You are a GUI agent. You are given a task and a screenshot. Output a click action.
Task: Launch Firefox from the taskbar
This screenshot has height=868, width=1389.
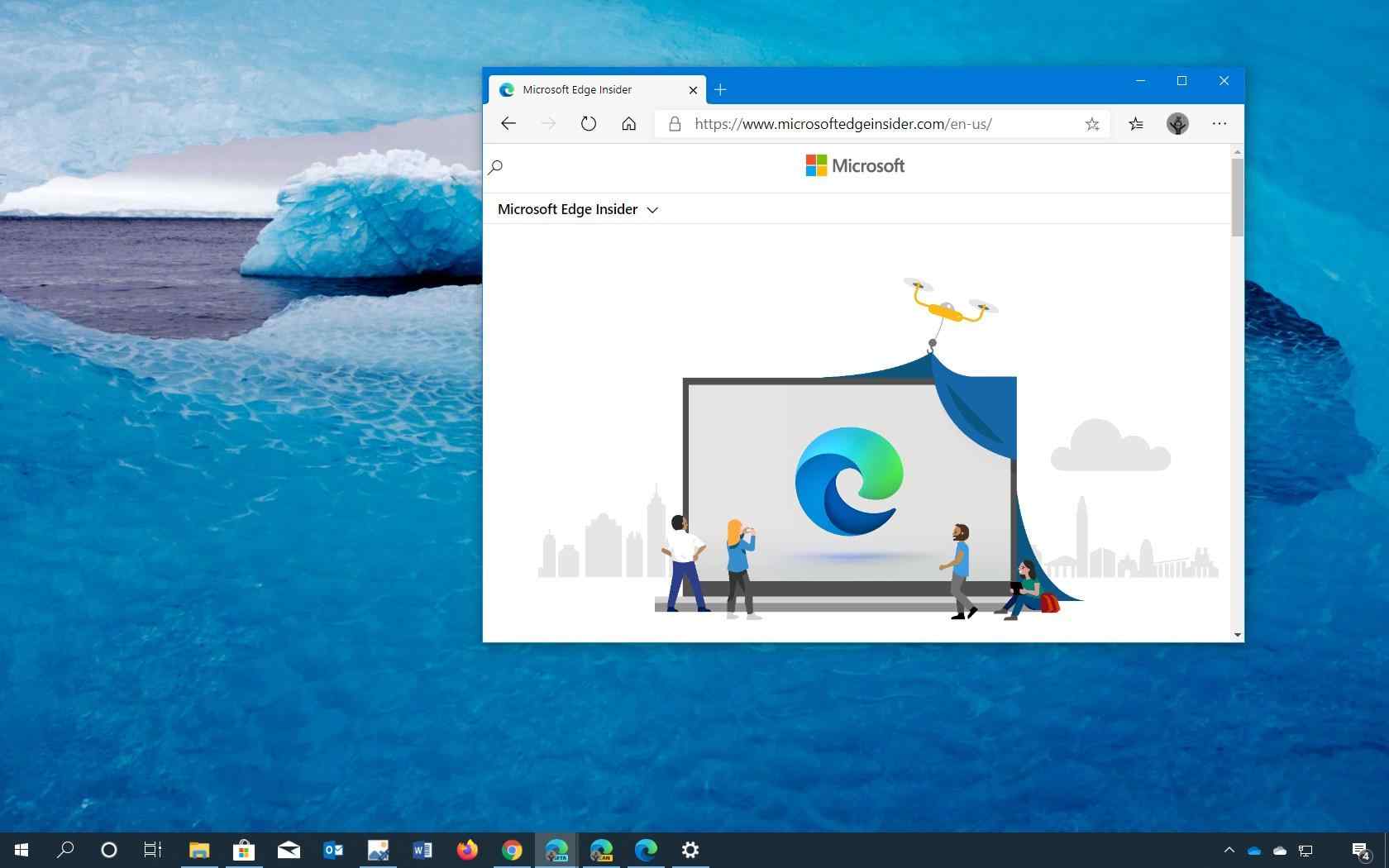click(x=467, y=850)
